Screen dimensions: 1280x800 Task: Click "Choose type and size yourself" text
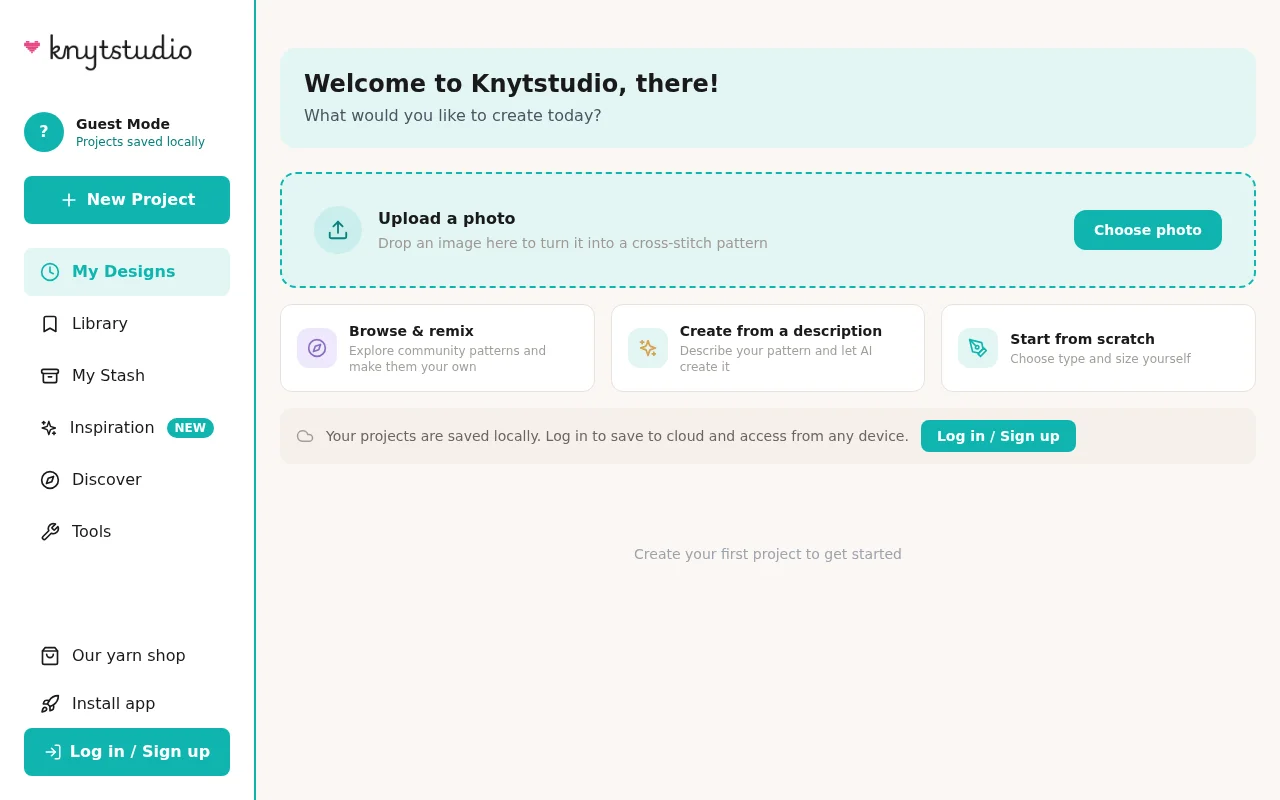coord(1100,359)
